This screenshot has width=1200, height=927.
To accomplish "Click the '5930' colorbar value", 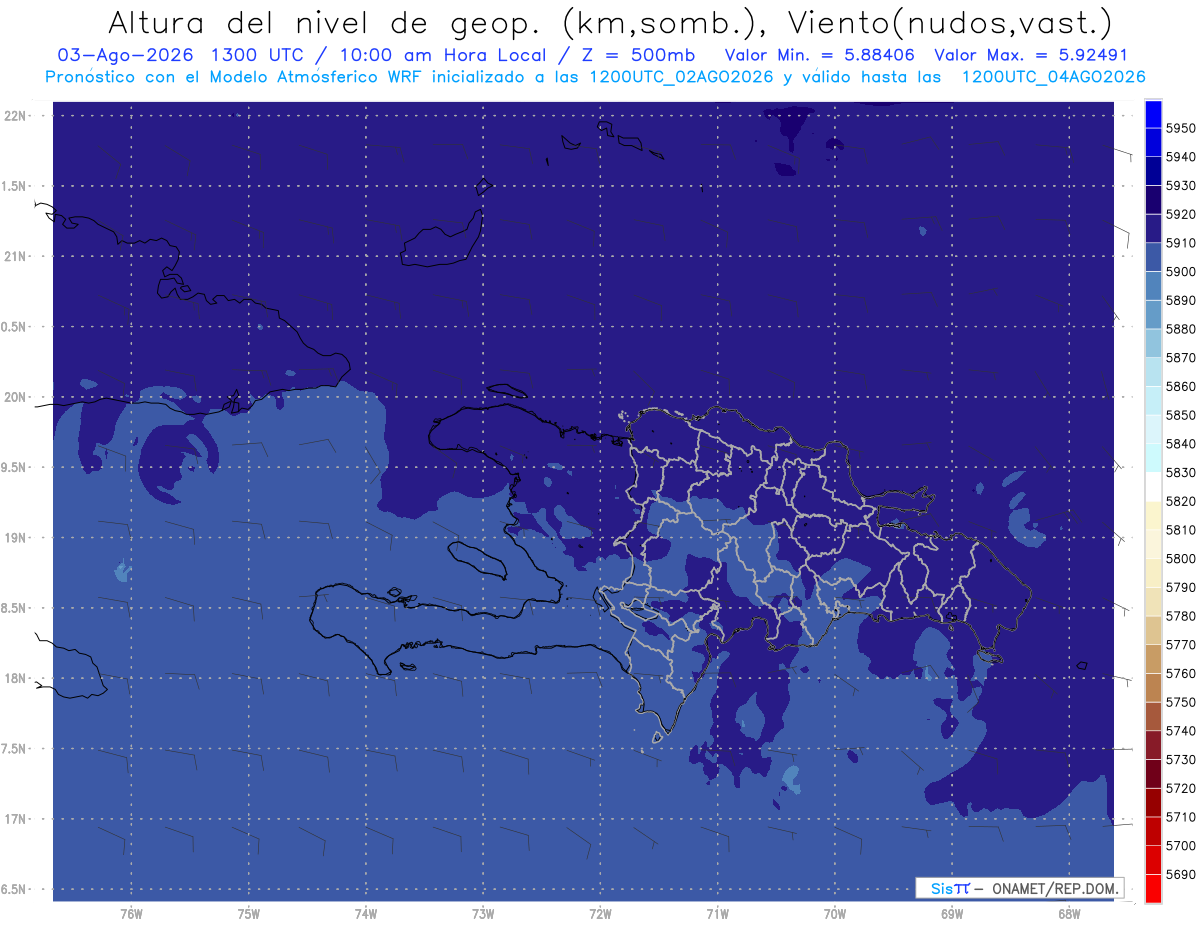I will 1180,186.
